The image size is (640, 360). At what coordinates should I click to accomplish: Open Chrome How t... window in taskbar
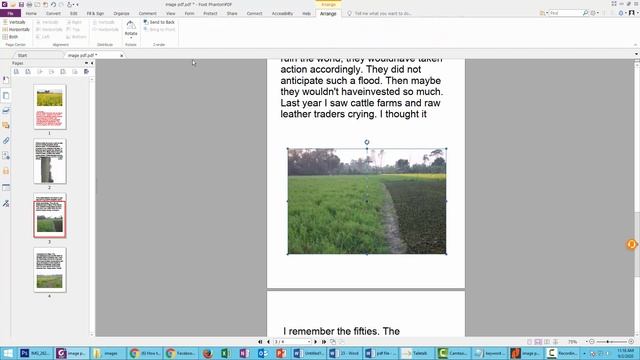[x=145, y=353]
